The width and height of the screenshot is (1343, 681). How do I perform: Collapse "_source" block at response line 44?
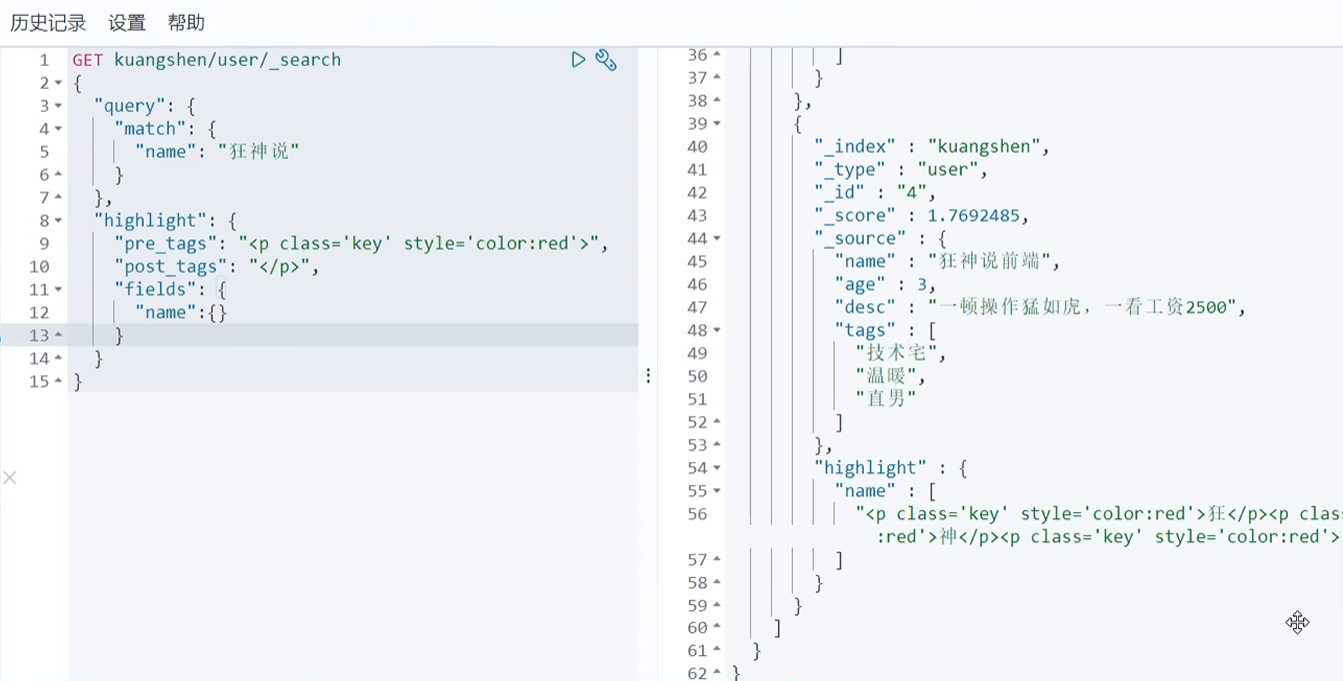(x=717, y=239)
